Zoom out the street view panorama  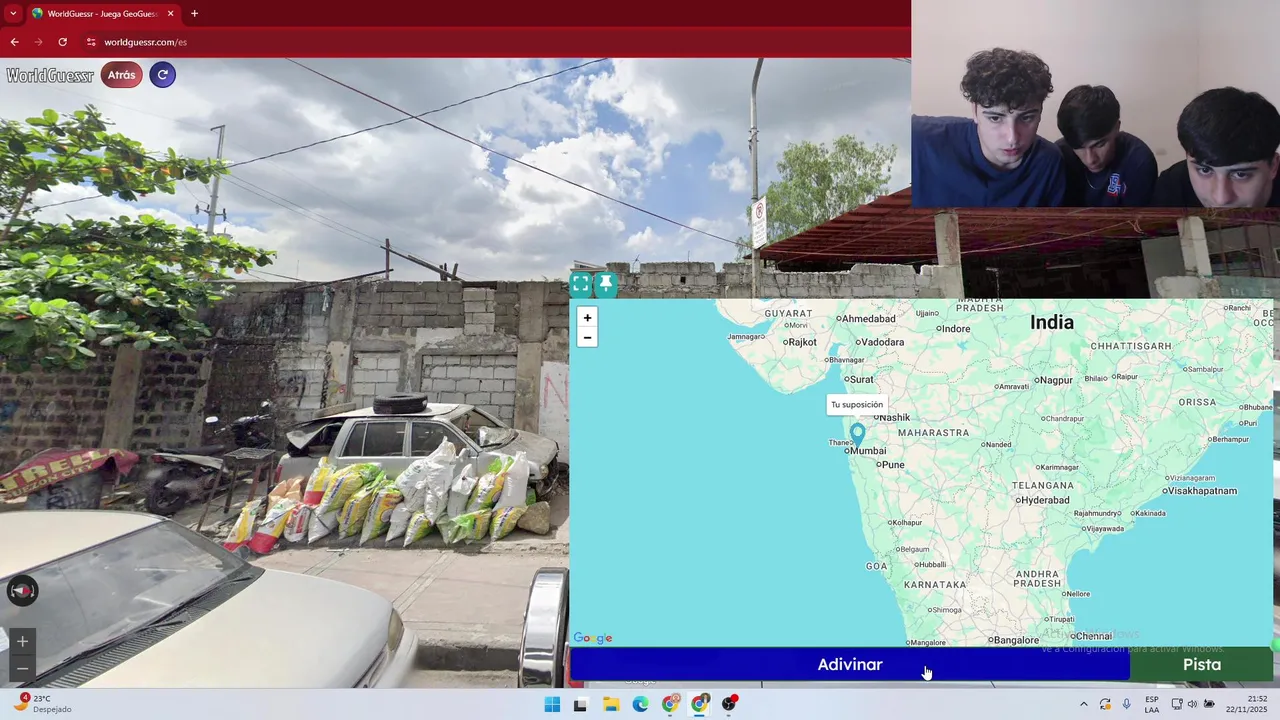[22, 668]
